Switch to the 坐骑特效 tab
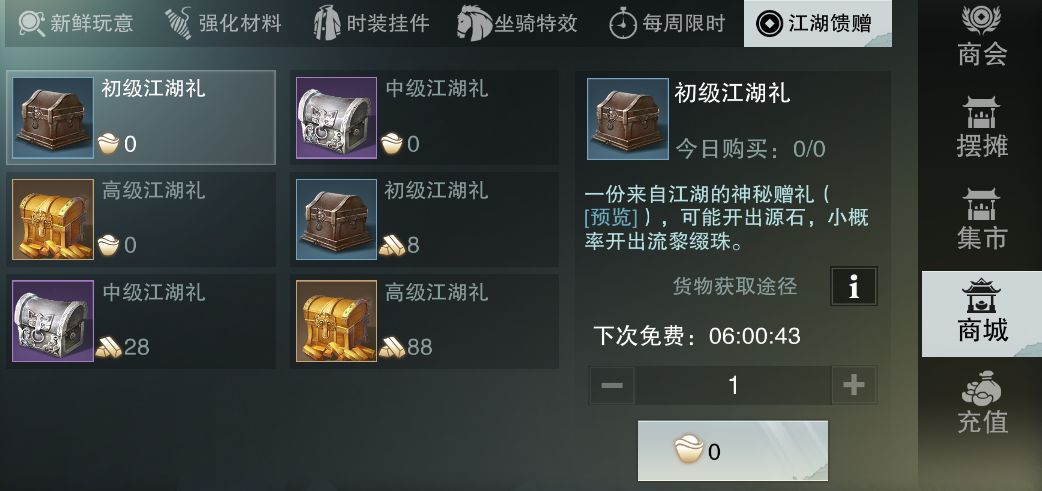Screen dimensions: 1042x491 click(x=519, y=23)
